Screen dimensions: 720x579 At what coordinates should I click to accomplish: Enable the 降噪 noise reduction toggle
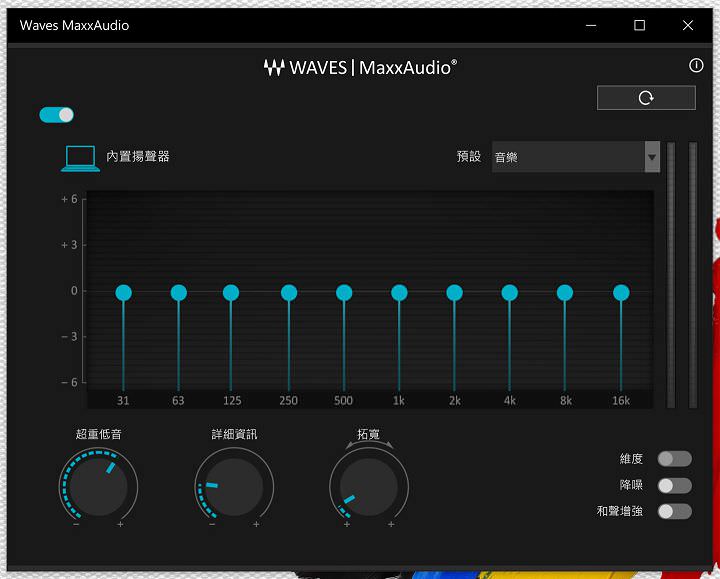pos(674,485)
